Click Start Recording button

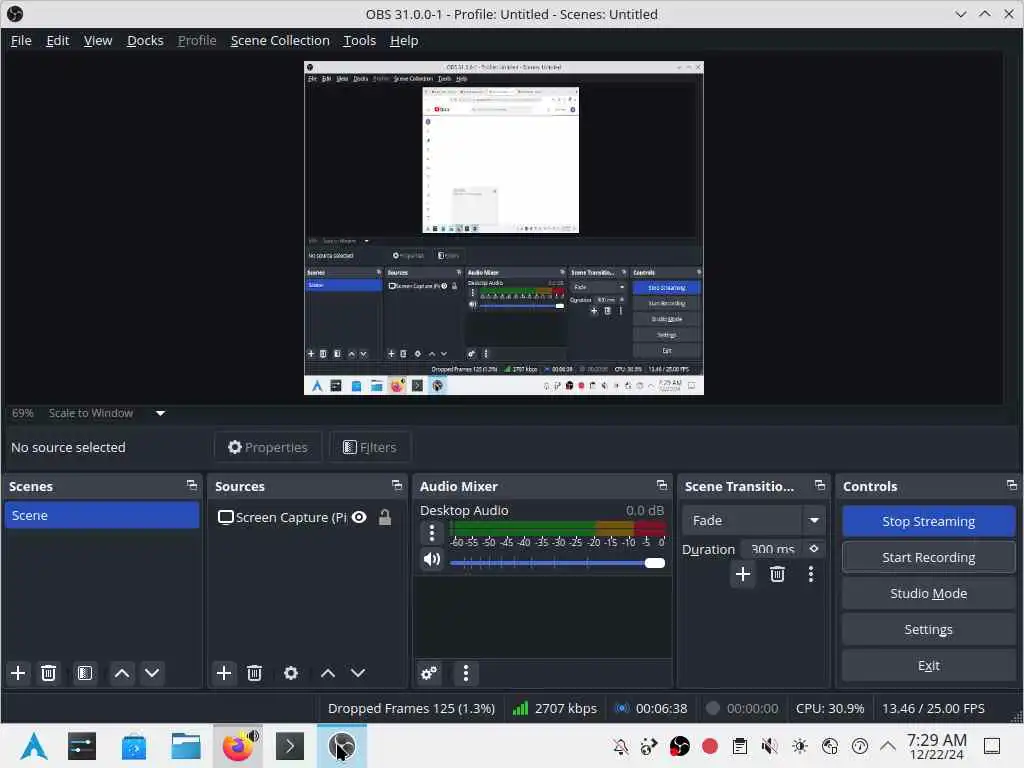[x=928, y=557]
